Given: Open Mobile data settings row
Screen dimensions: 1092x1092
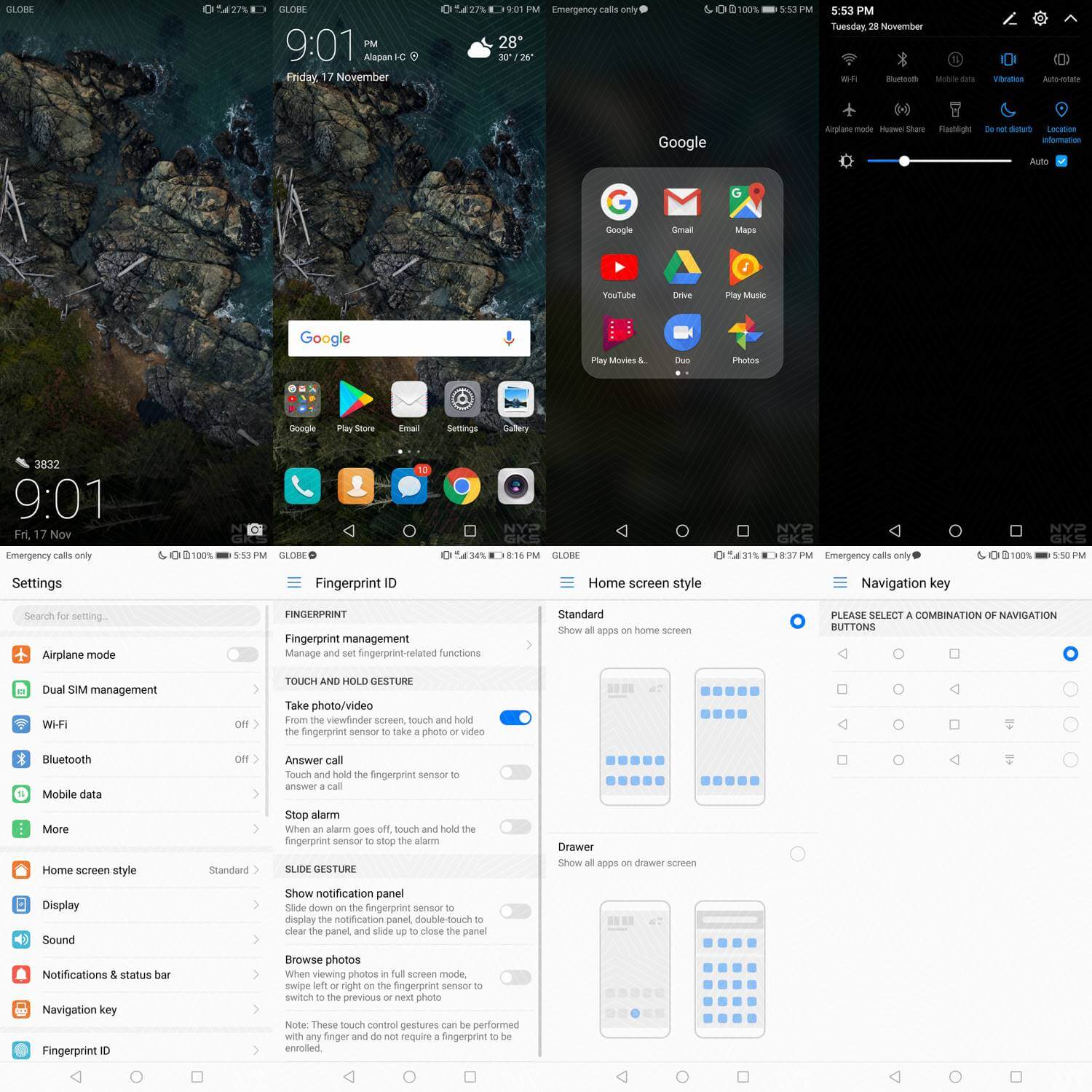Looking at the screenshot, I should click(136, 794).
